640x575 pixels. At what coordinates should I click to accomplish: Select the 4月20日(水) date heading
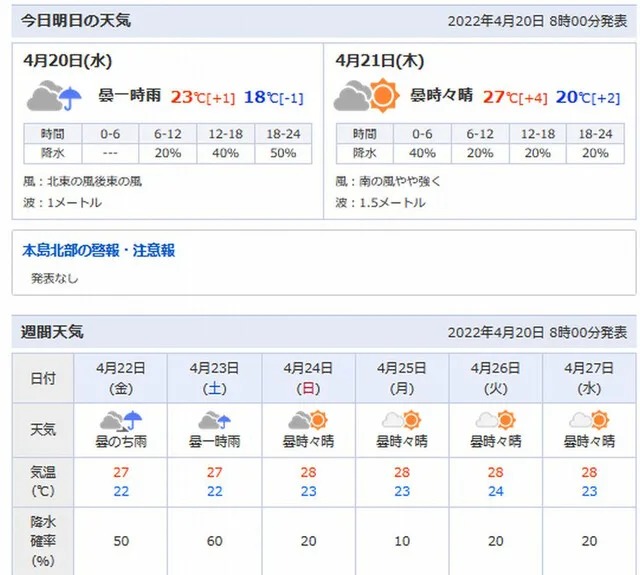[67, 61]
